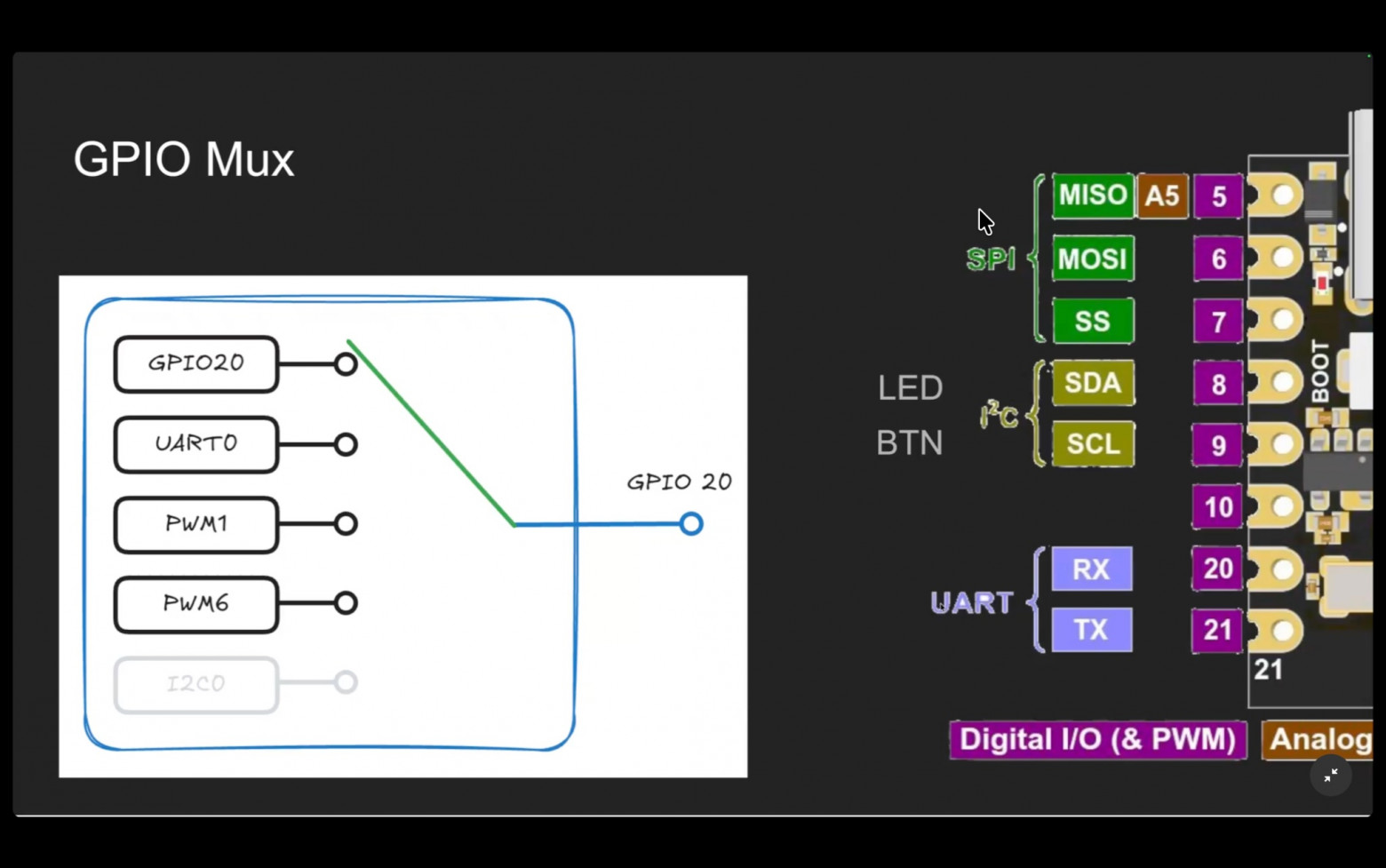Click the terminal circle next to UART0
Viewport: 1386px width, 868px height.
[x=346, y=444]
